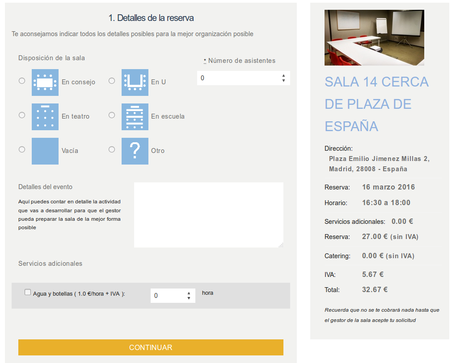Screen dimensions: 460x363
Task: Open the 'SALA 14 CERCA DE PLAZA DE ESPAÑA' link
Action: pos(377,104)
